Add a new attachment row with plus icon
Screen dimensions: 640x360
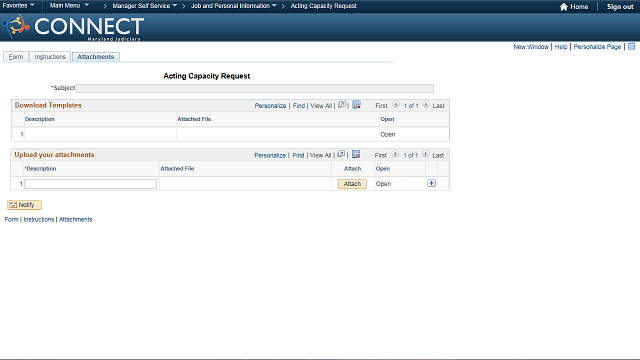pos(431,183)
